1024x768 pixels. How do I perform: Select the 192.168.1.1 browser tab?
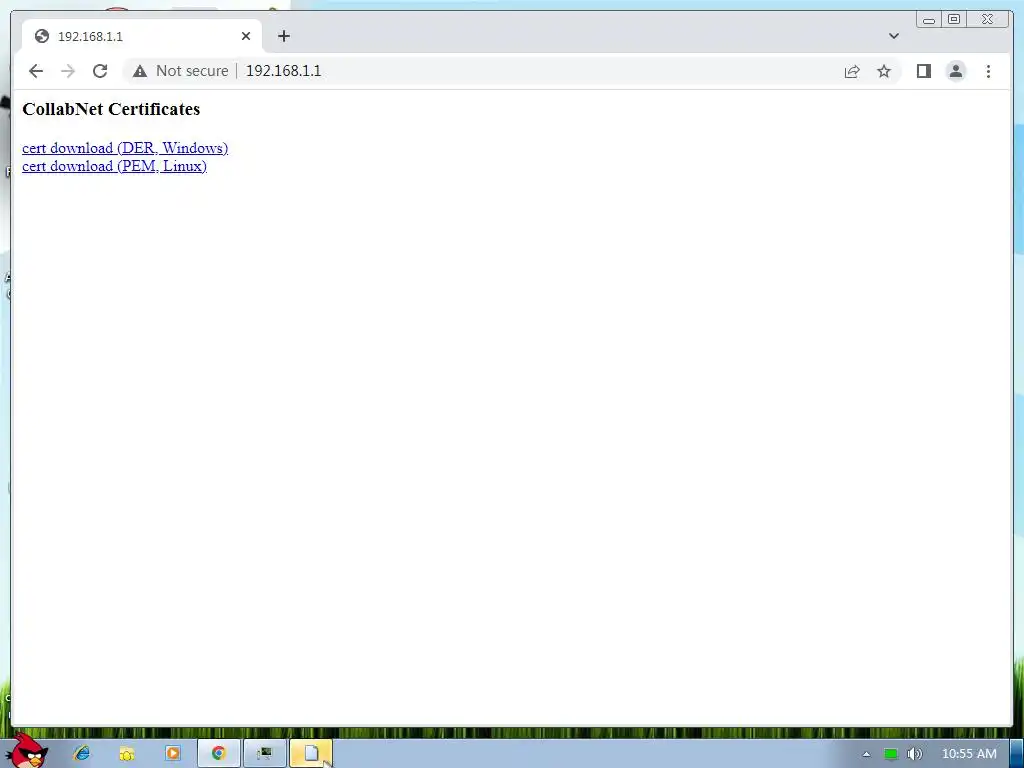[142, 36]
